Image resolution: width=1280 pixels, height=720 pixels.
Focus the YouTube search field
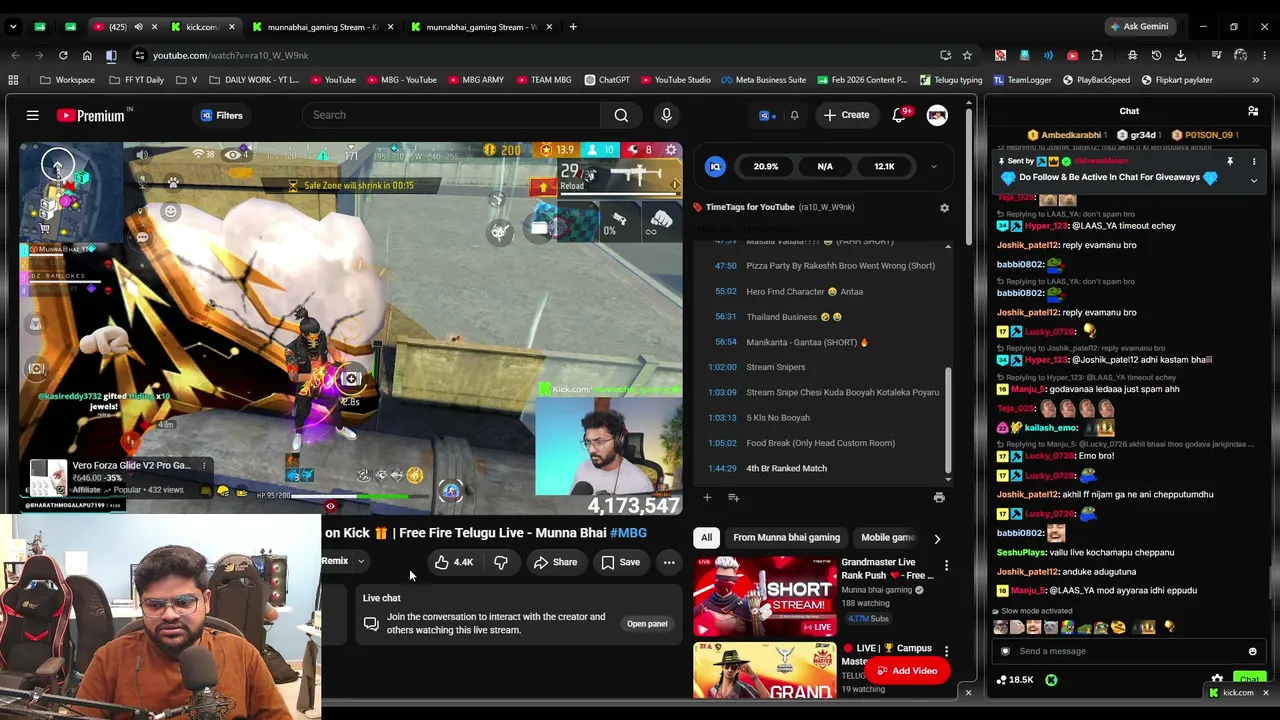pos(452,115)
